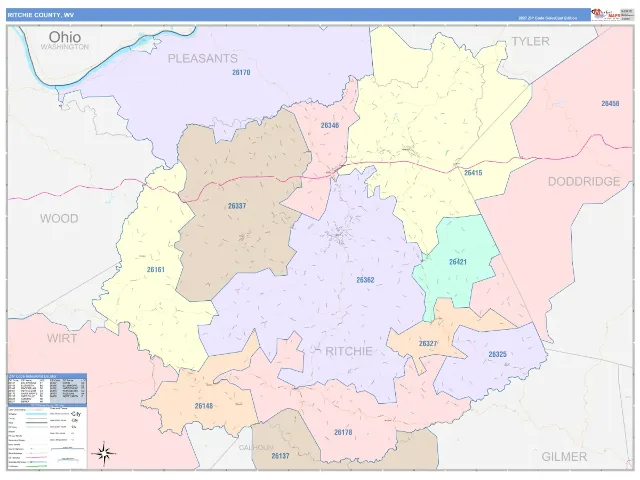The image size is (640, 480).
Task: Click the compass rose icon
Action: click(104, 453)
